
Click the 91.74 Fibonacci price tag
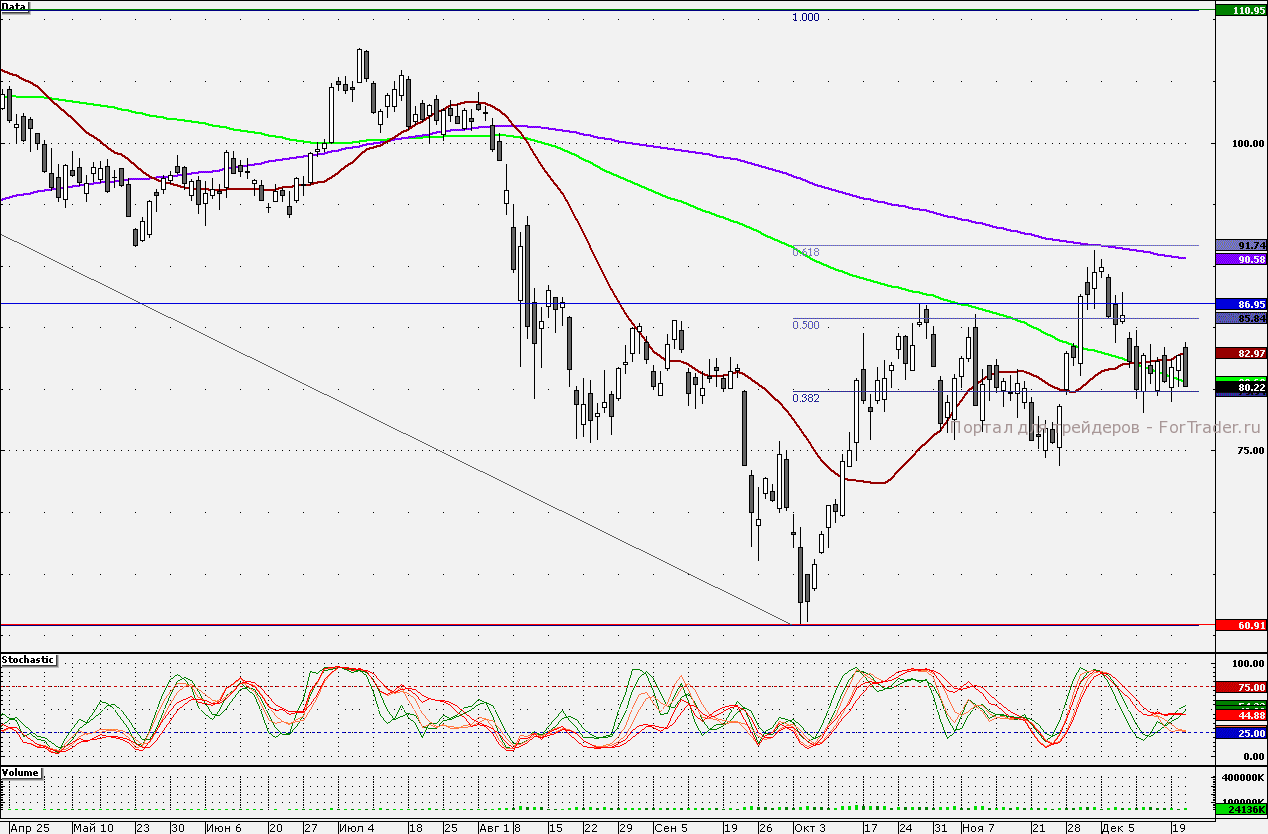click(1240, 246)
